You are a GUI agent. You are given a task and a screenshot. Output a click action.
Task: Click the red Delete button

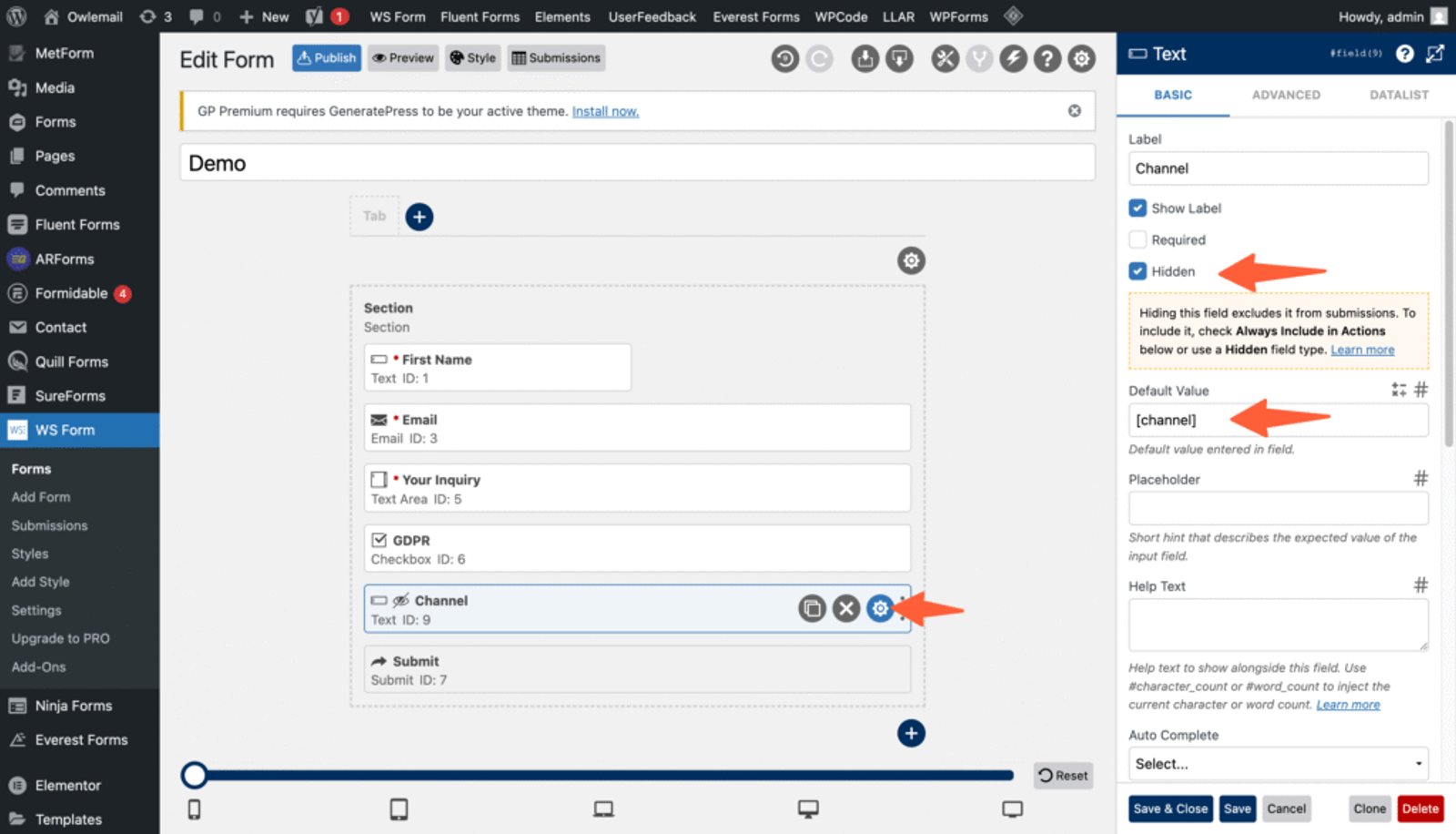tap(1420, 809)
